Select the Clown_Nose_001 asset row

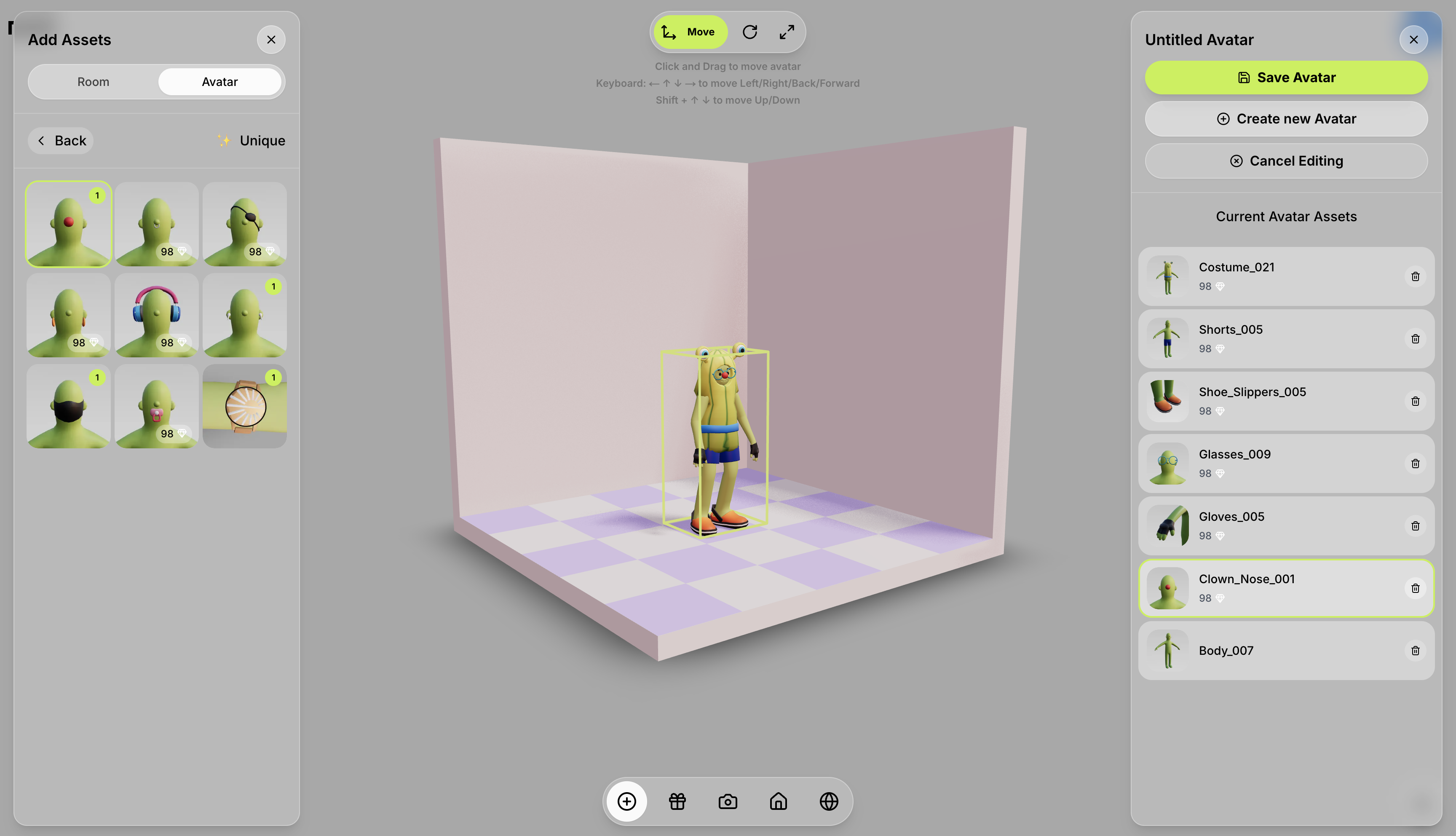tap(1263, 588)
